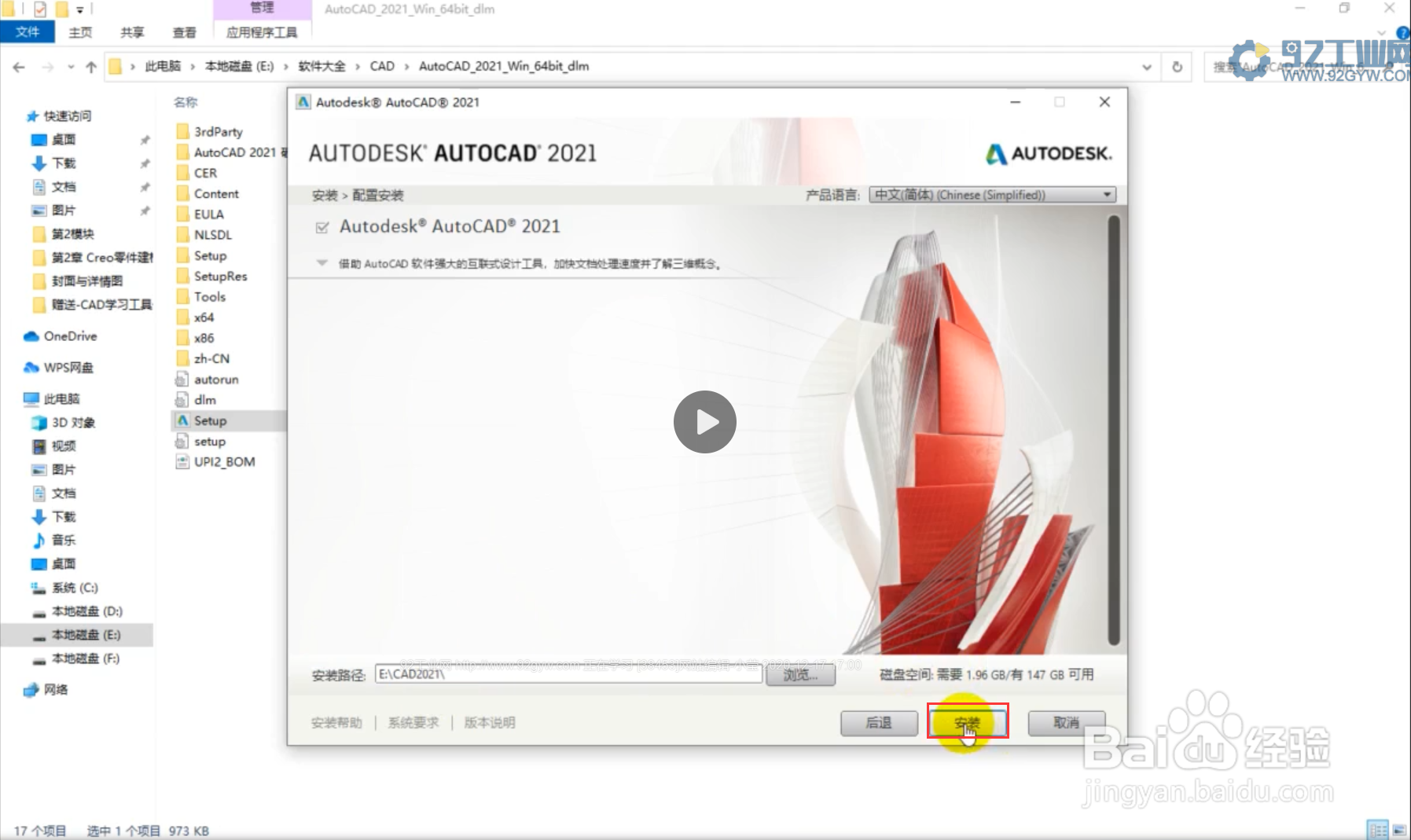Viewport: 1411px width, 840px height.
Task: Open the Release Notes (版本说明) link
Action: coord(490,722)
